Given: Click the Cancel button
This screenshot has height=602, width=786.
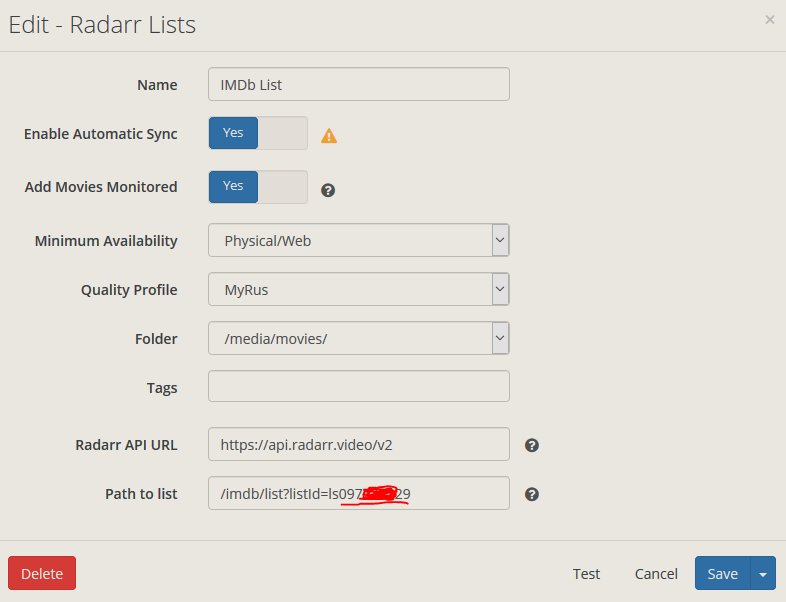Looking at the screenshot, I should pos(656,573).
